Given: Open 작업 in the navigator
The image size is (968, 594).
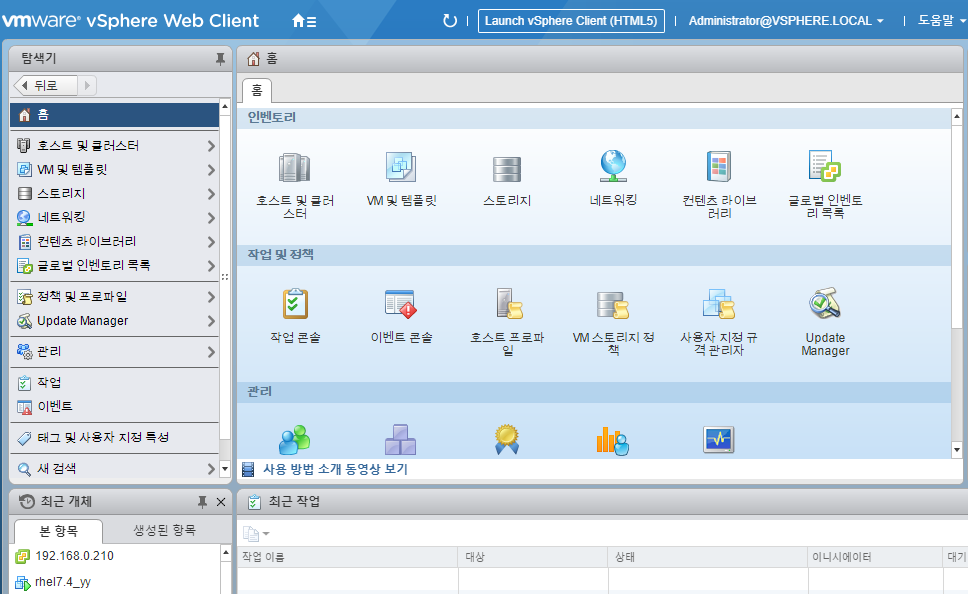Looking at the screenshot, I should tap(115, 383).
